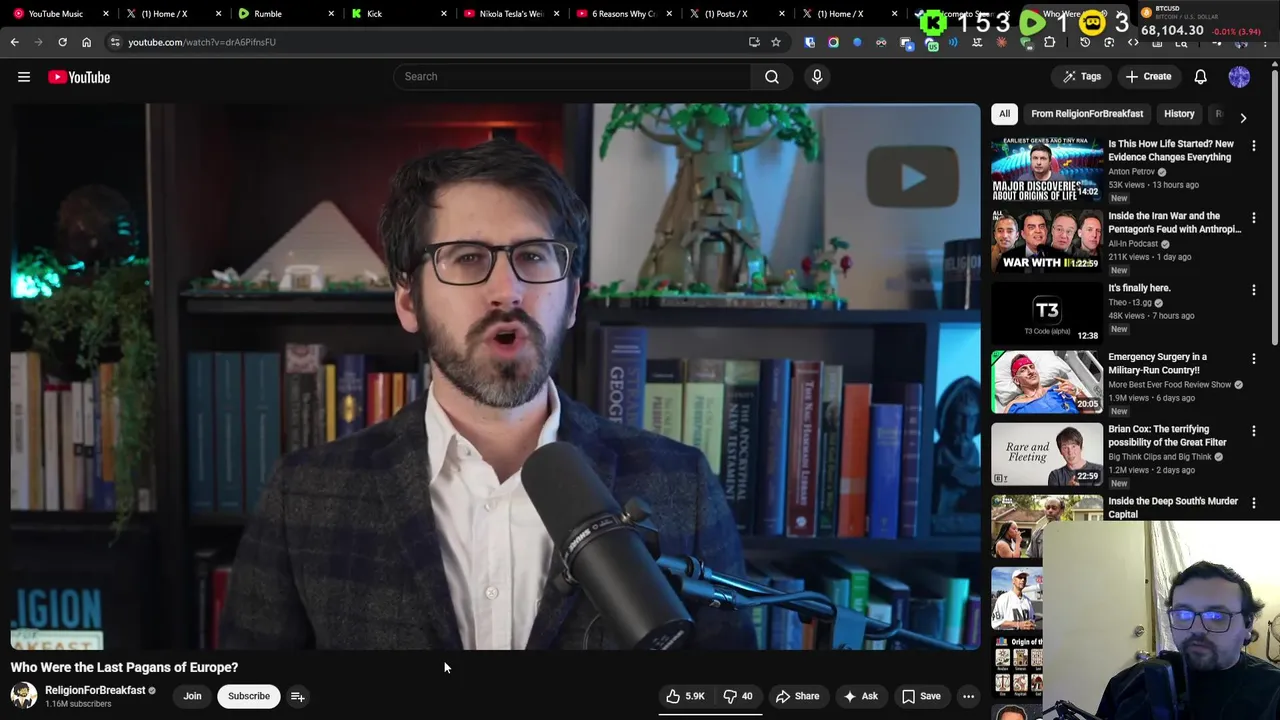The height and width of the screenshot is (720, 1280).
Task: Open YouTube notifications bell
Action: [x=1201, y=77]
